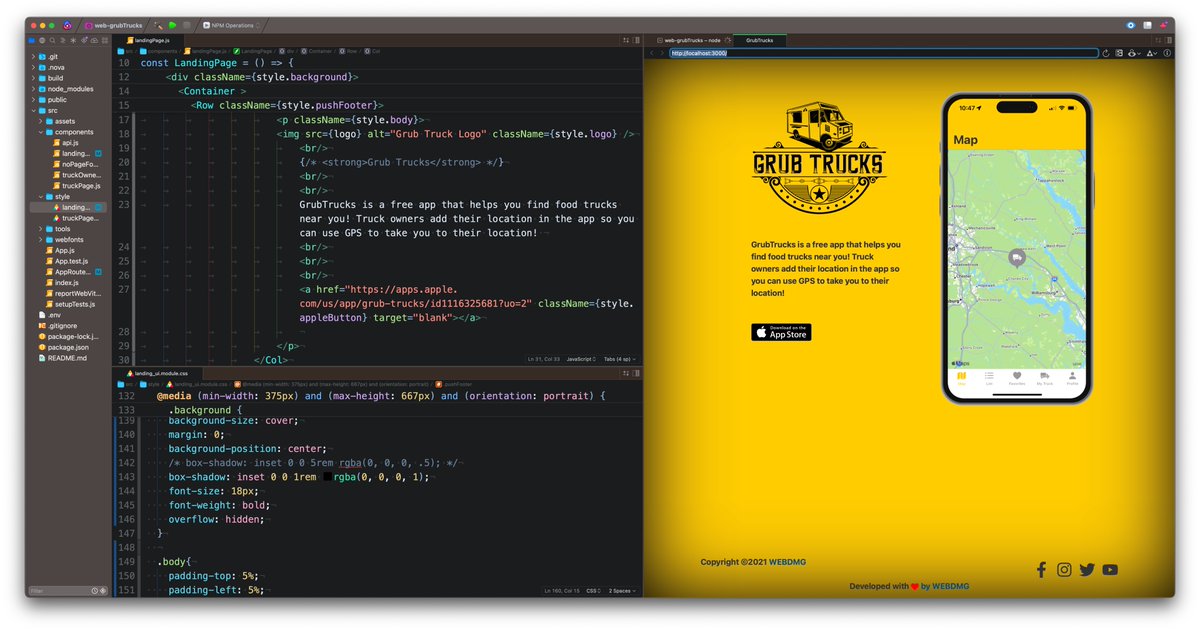Open the Facebook icon in page footer
The width and height of the screenshot is (1200, 631).
pyautogui.click(x=1041, y=570)
